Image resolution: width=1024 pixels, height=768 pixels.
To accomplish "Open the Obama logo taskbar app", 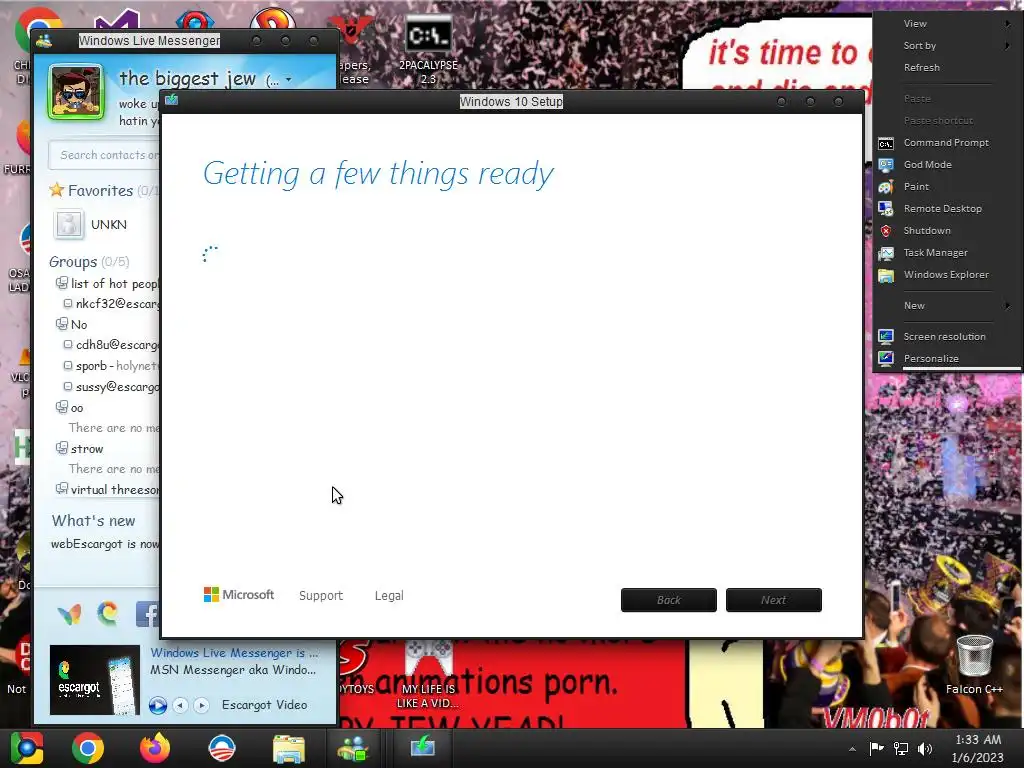I will 222,748.
